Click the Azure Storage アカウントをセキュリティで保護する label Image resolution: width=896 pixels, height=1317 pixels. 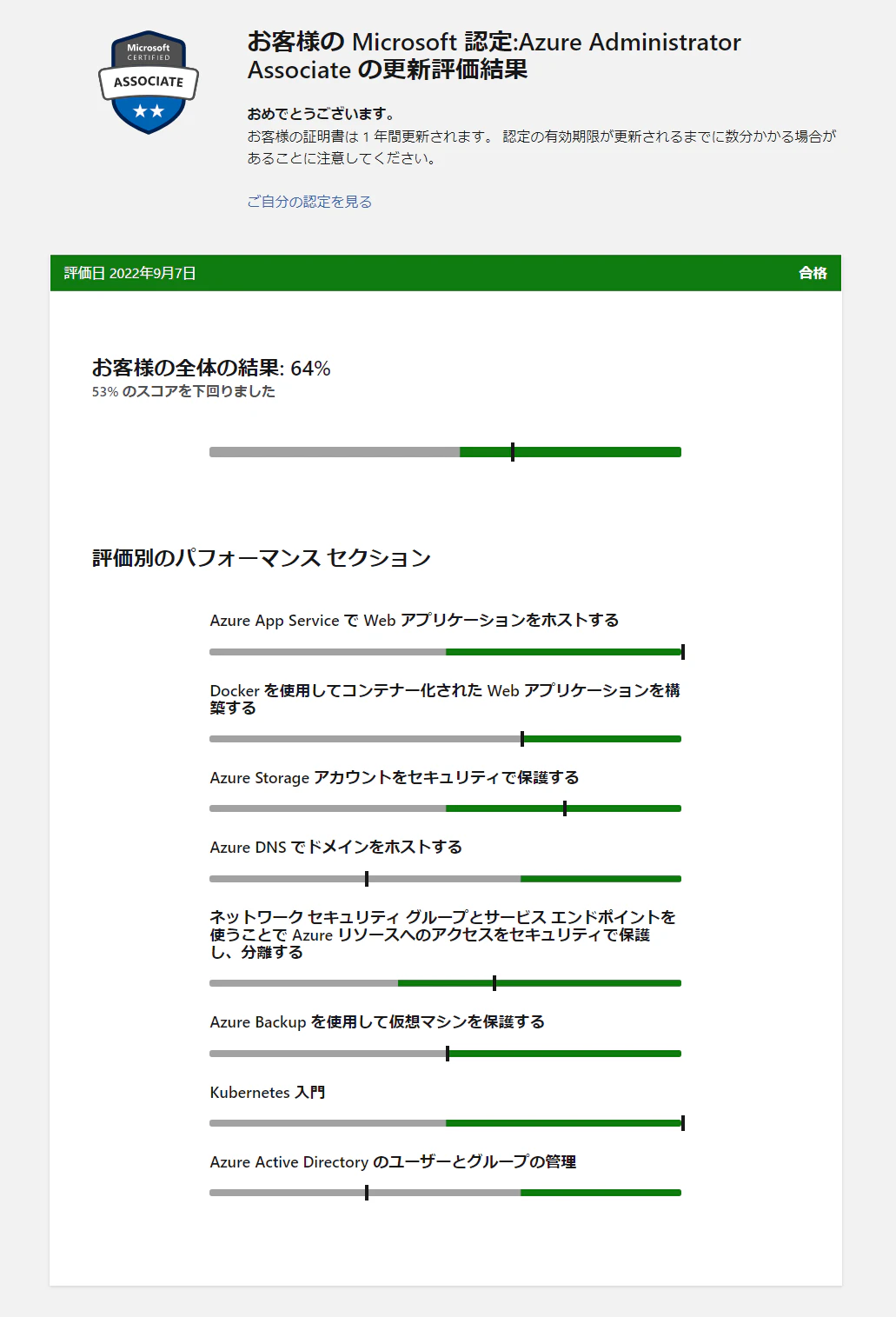[x=395, y=777]
